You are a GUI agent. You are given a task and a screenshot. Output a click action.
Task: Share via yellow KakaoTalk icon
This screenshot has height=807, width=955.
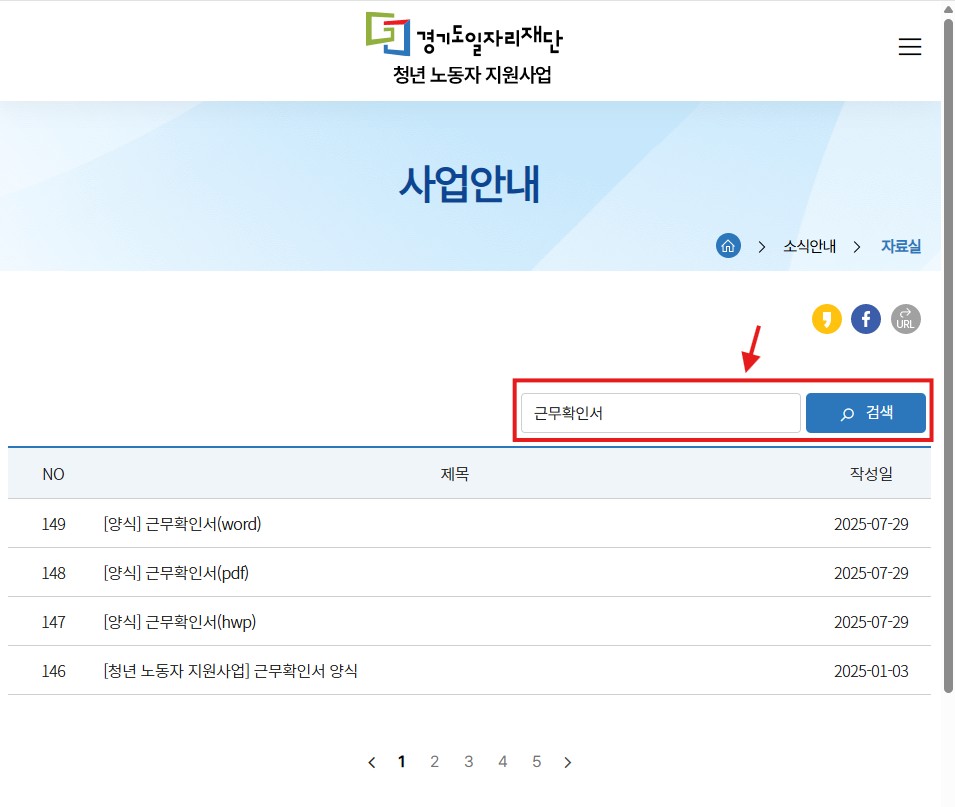pyautogui.click(x=826, y=319)
